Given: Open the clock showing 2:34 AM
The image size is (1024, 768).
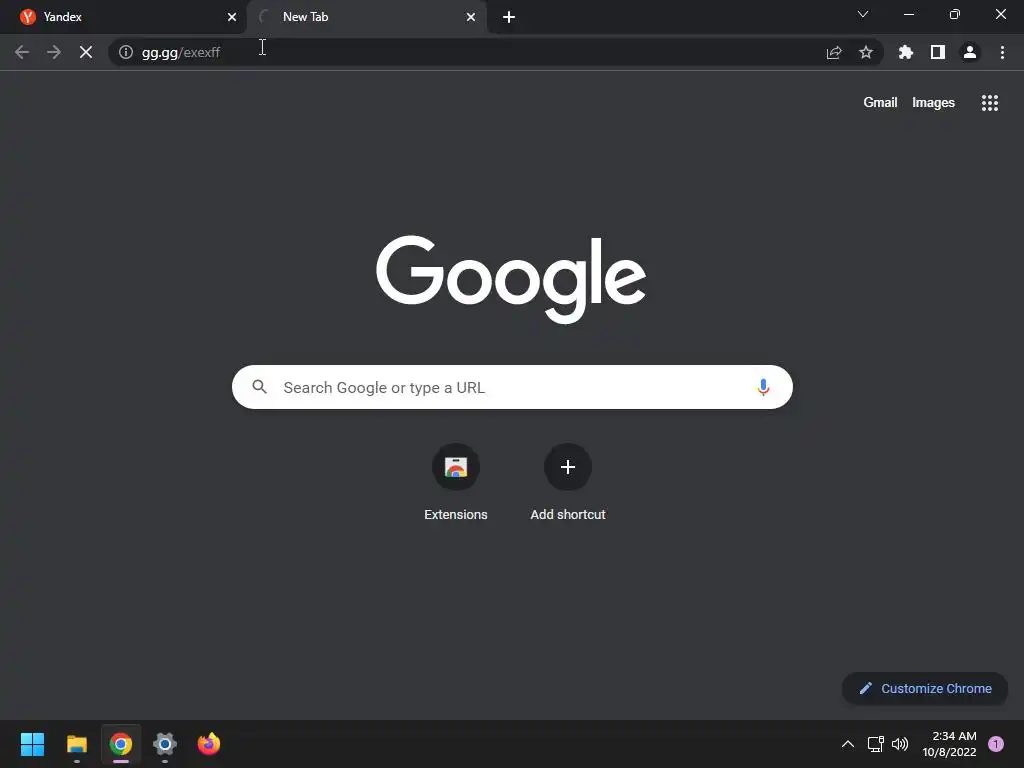Looking at the screenshot, I should coord(949,744).
